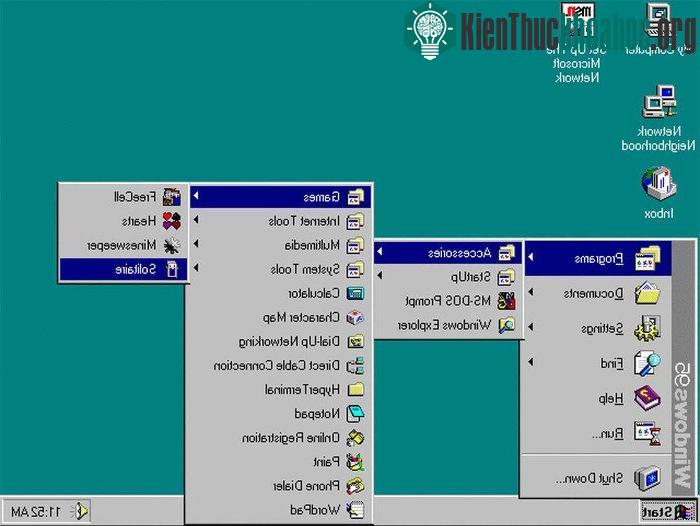Open the Find menu item
Viewport: 700px width, 526px height.
coord(598,363)
